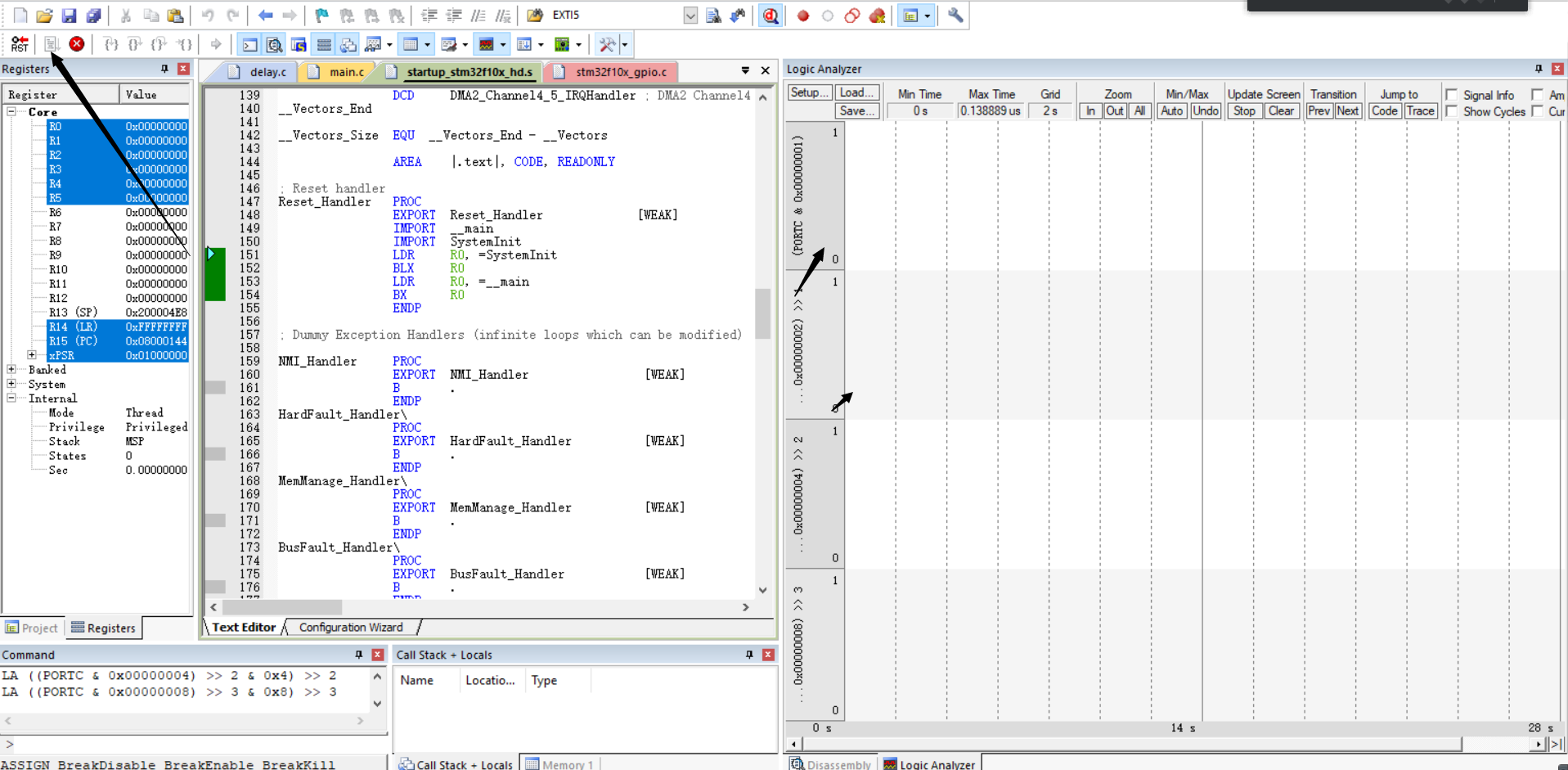Step over the current line
Screen dimensions: 1568x770
[136, 44]
